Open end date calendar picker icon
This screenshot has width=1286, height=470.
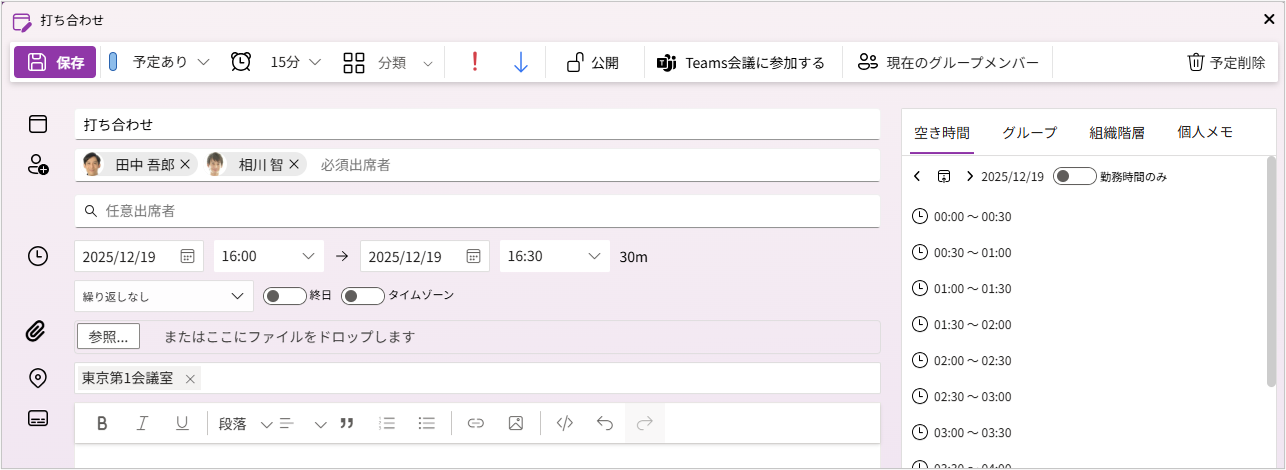tap(473, 256)
